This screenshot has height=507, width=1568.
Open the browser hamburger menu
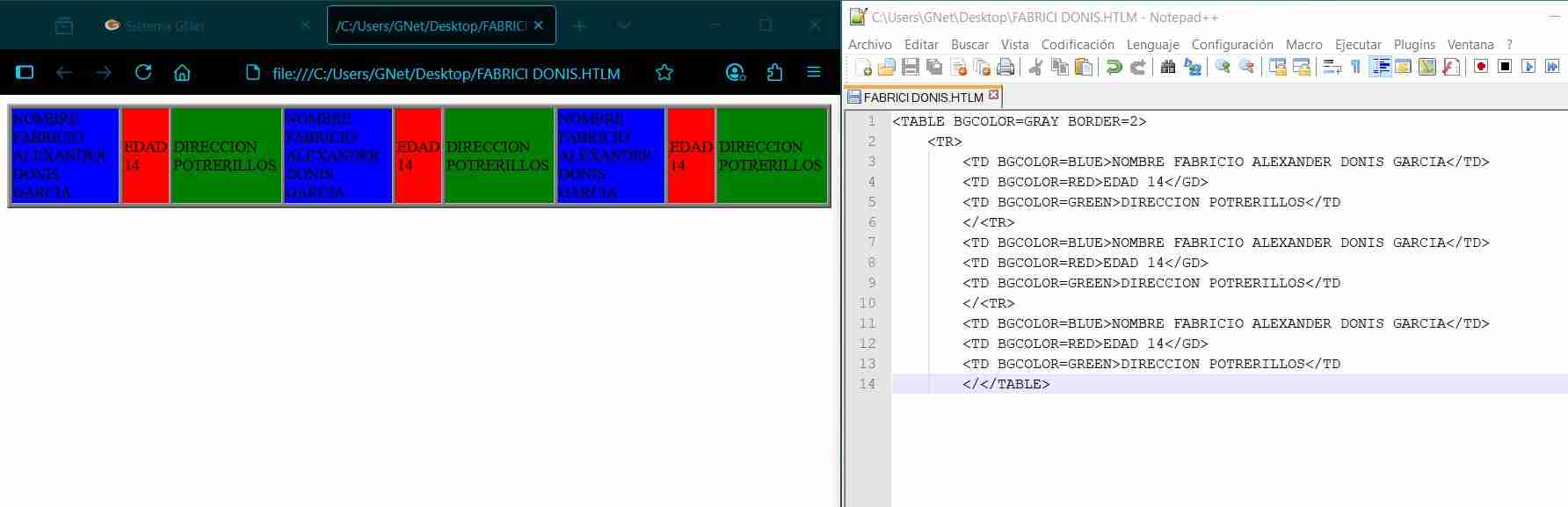click(x=814, y=73)
